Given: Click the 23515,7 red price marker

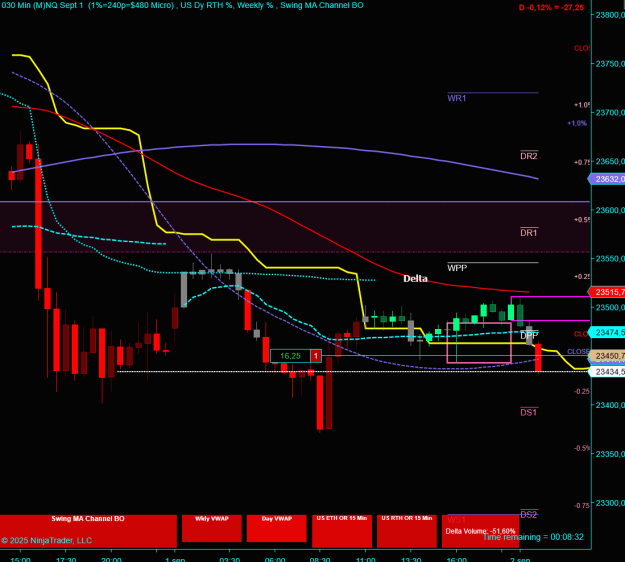Looking at the screenshot, I should click(x=607, y=292).
